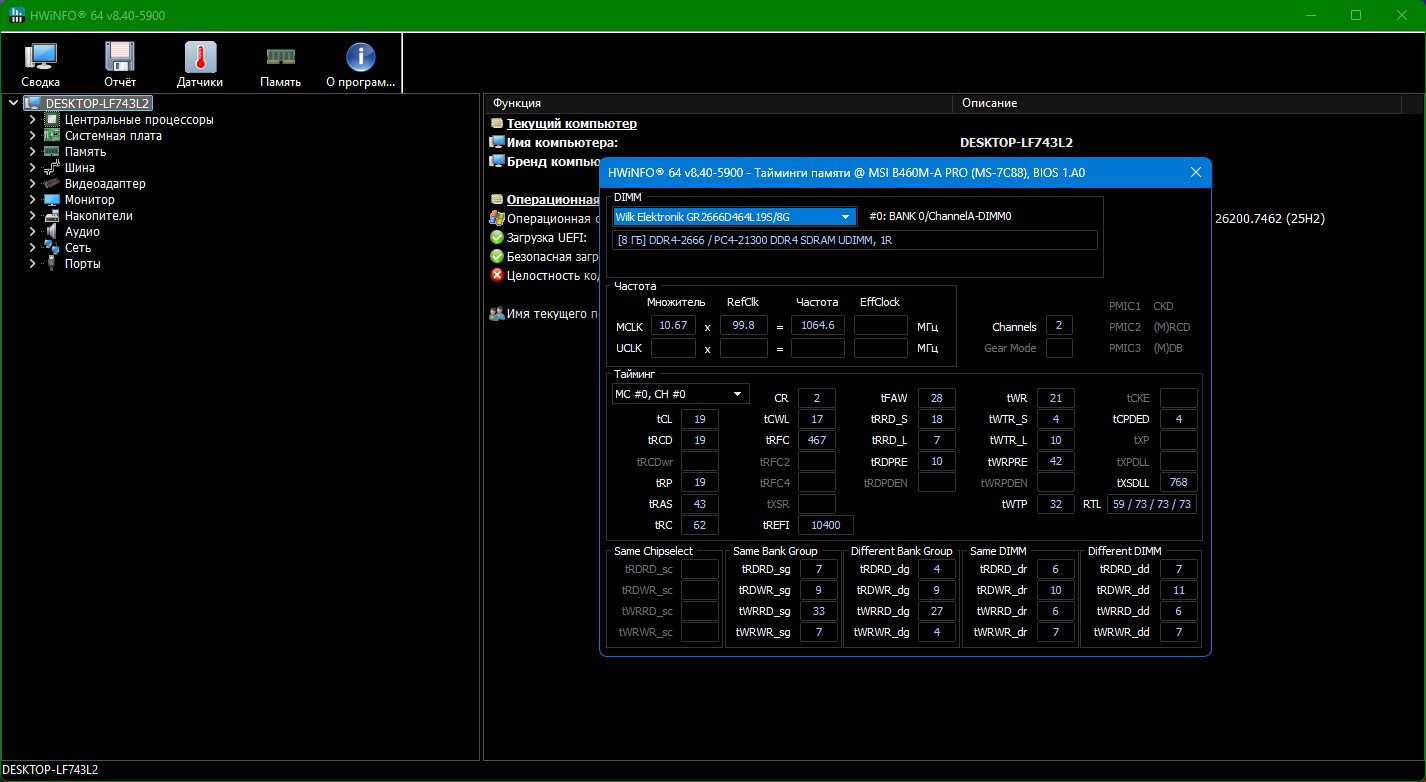Click the Текущий компьютер link

pos(571,124)
